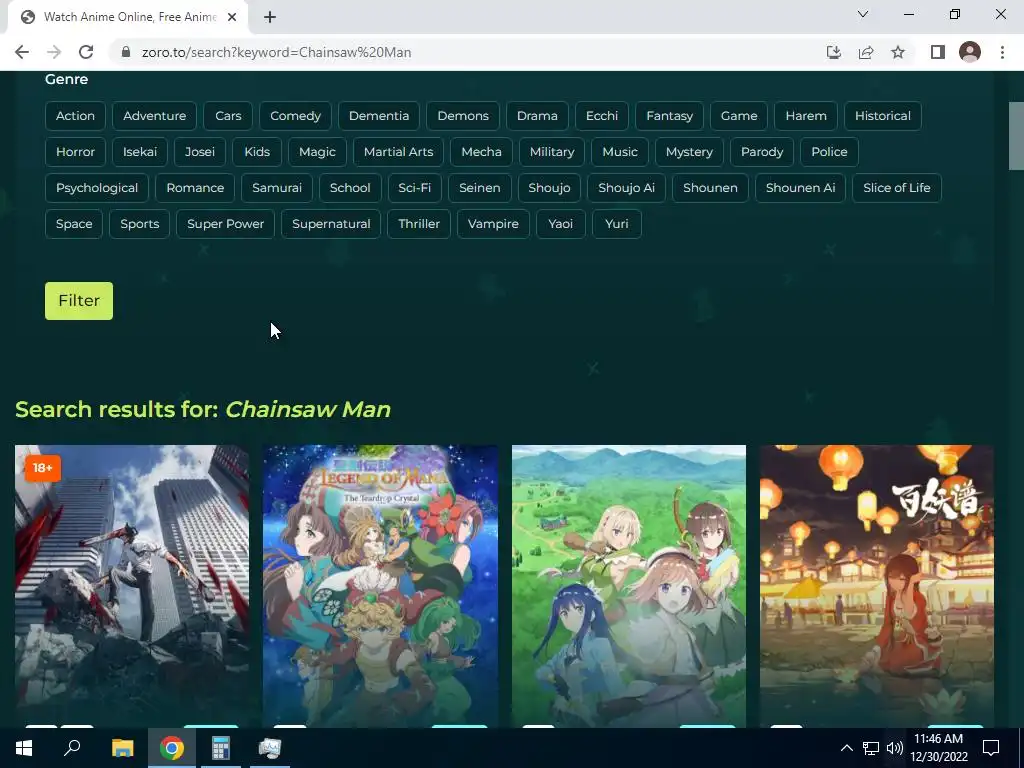Image resolution: width=1024 pixels, height=768 pixels.
Task: Reload the current page
Action: click(x=86, y=52)
